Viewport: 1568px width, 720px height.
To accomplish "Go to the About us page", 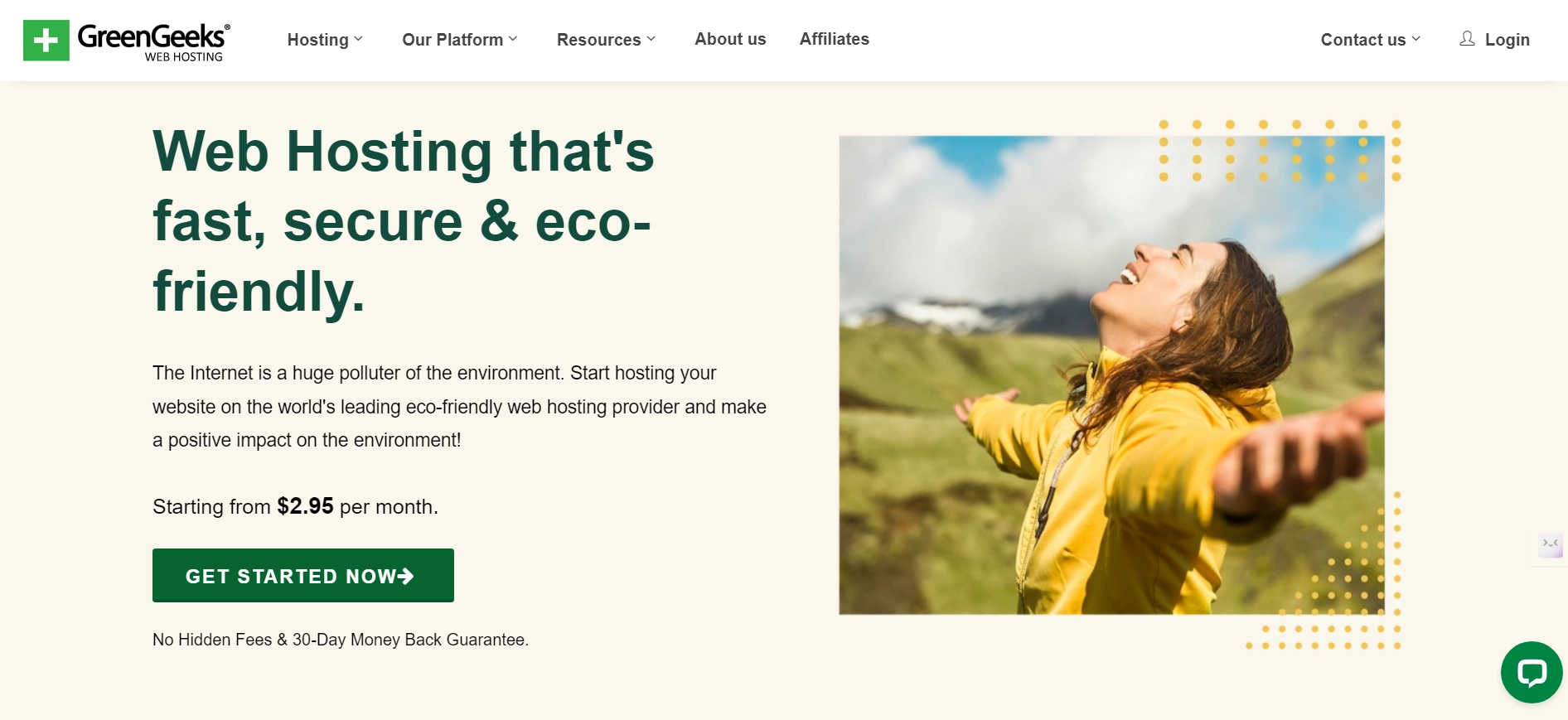I will (x=730, y=39).
